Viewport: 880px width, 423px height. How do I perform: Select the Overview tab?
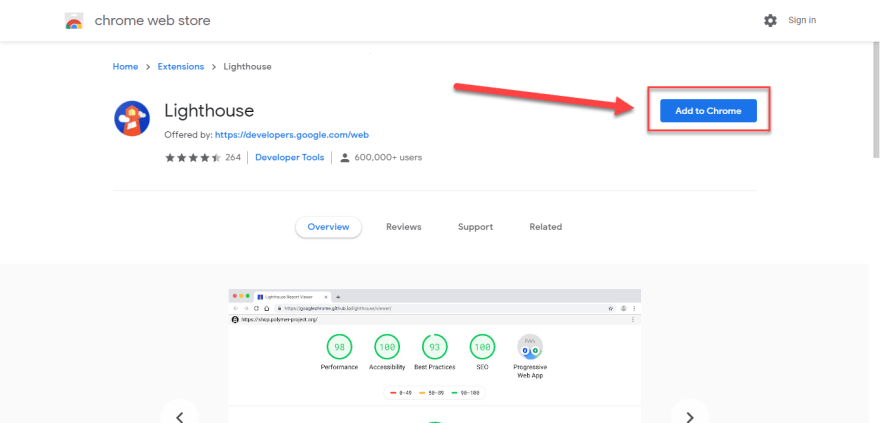[x=328, y=227]
